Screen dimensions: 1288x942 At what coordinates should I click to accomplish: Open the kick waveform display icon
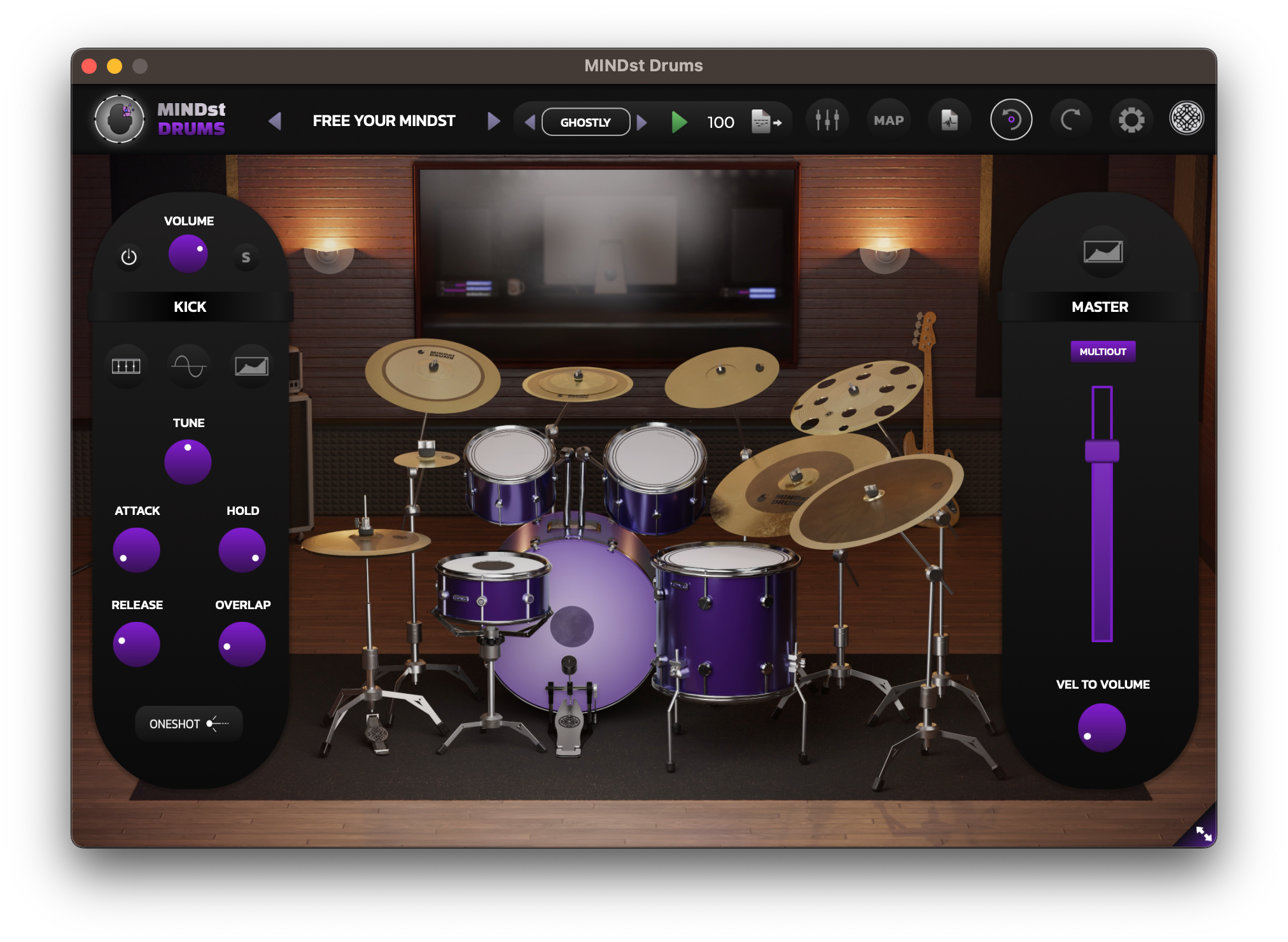tap(188, 365)
